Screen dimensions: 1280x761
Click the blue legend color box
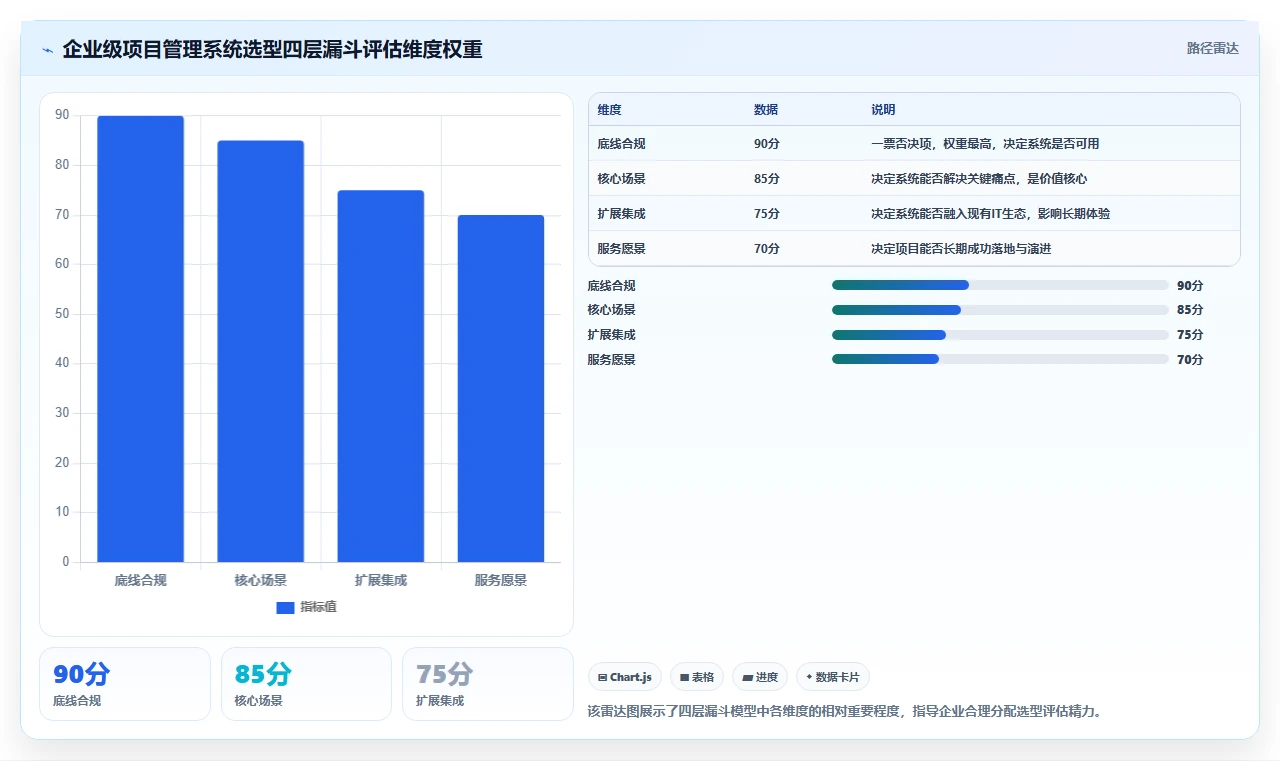tap(285, 607)
